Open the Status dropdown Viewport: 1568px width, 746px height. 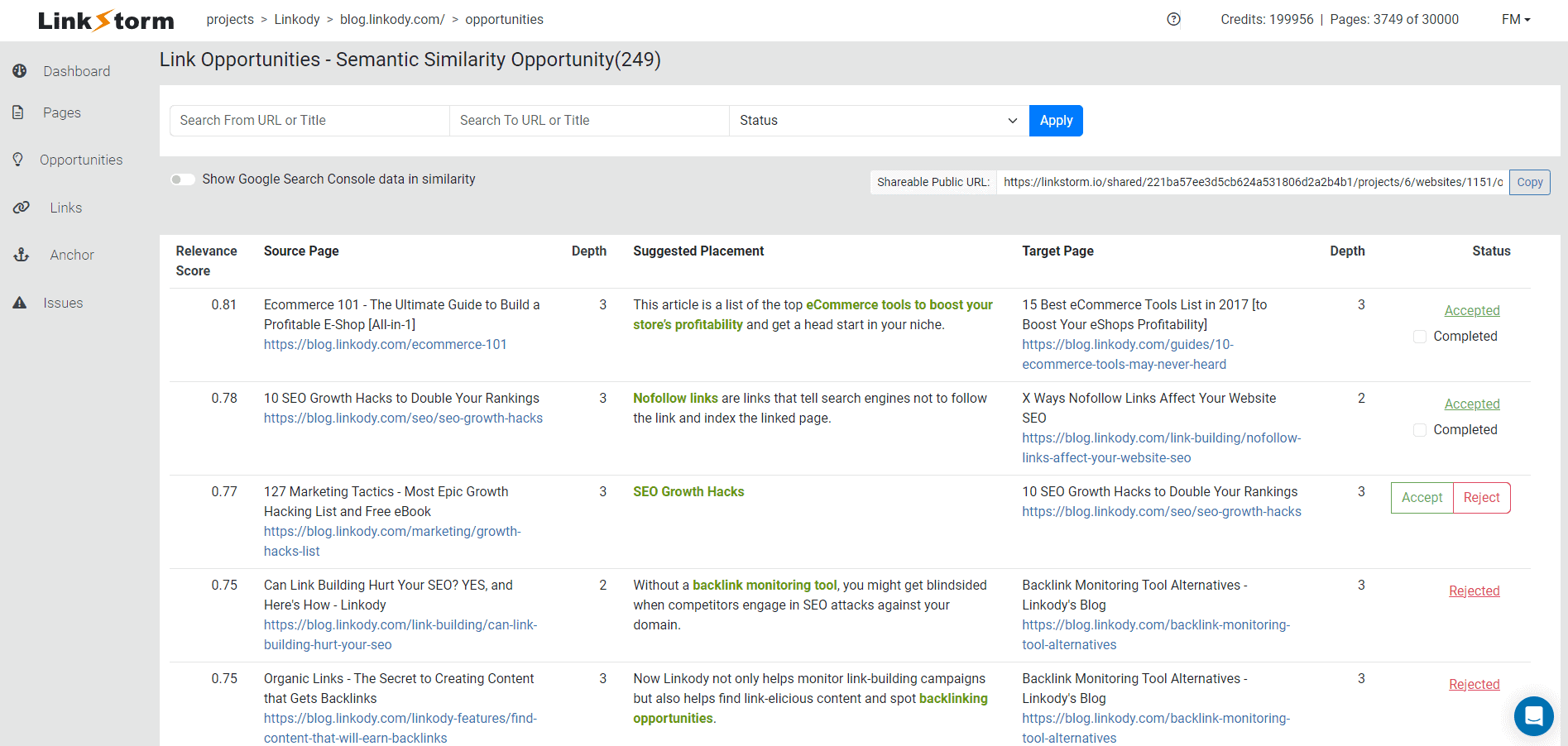[877, 120]
